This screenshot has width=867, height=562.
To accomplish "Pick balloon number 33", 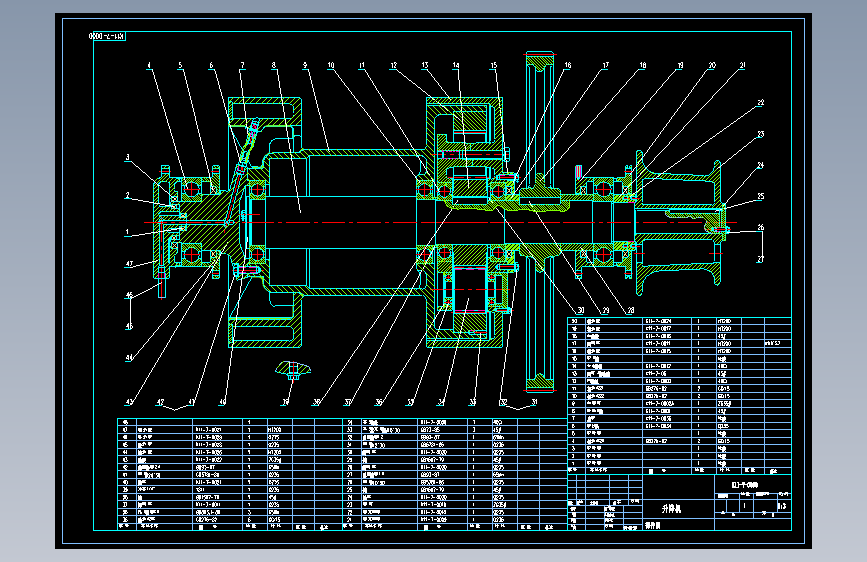I will 473,402.
